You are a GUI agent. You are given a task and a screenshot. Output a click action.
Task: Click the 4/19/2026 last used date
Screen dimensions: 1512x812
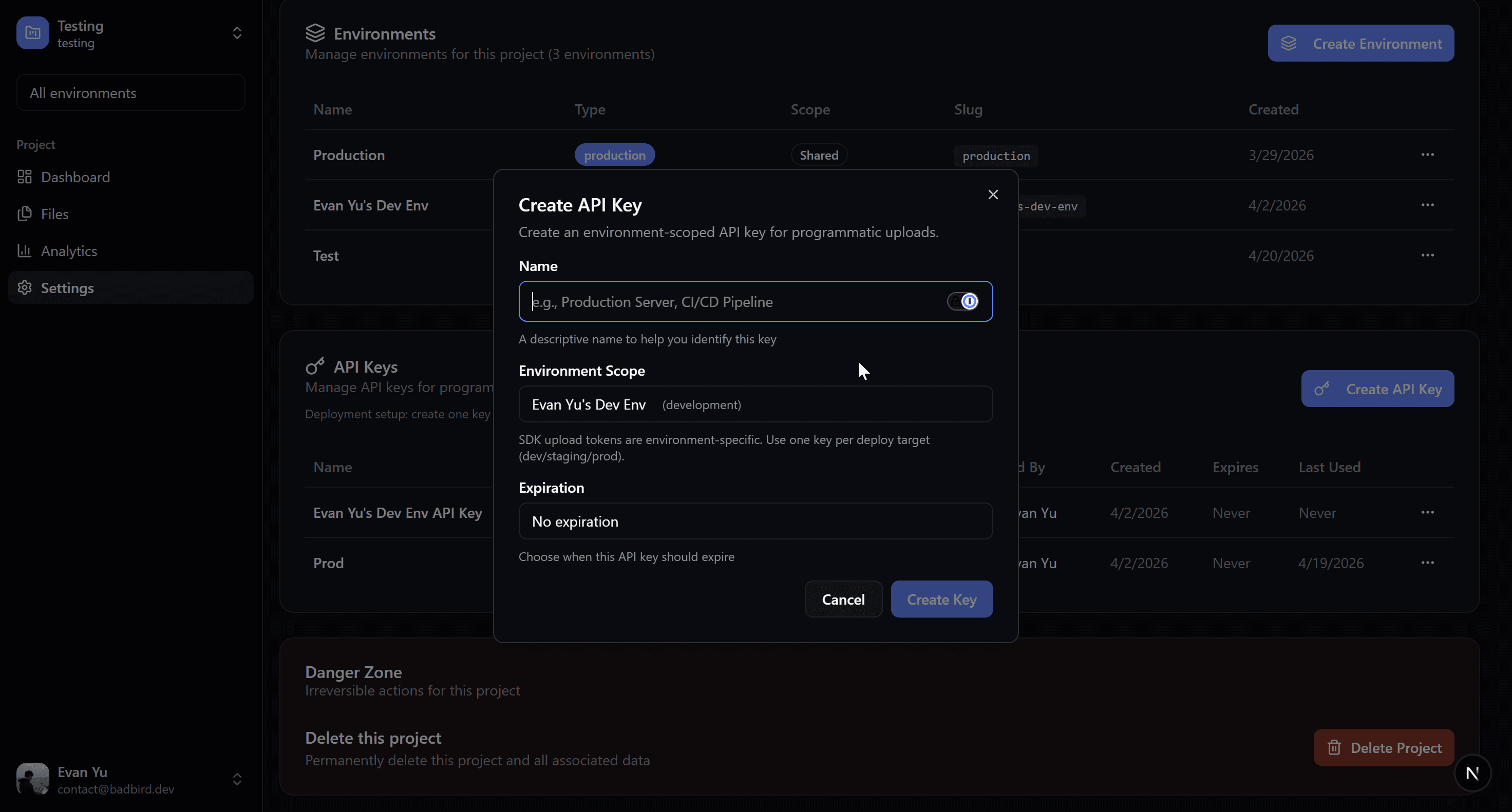coord(1331,563)
